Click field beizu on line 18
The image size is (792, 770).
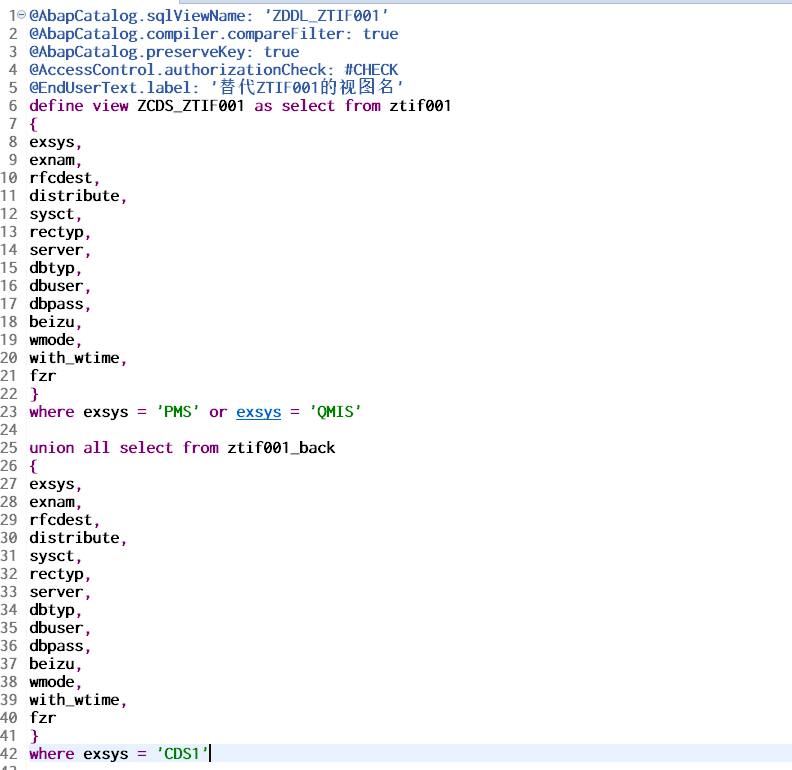click(52, 322)
